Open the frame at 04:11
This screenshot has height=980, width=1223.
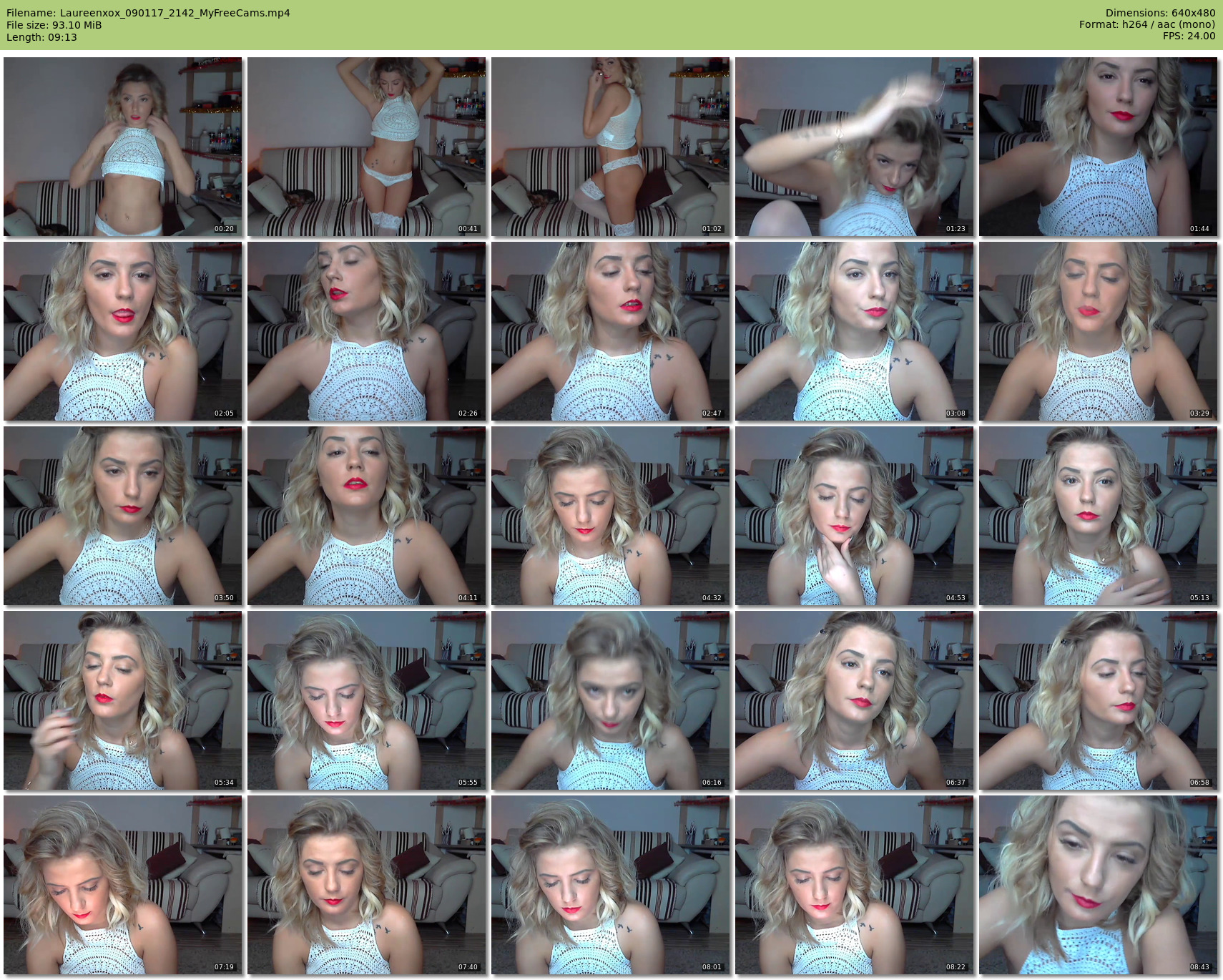(366, 516)
